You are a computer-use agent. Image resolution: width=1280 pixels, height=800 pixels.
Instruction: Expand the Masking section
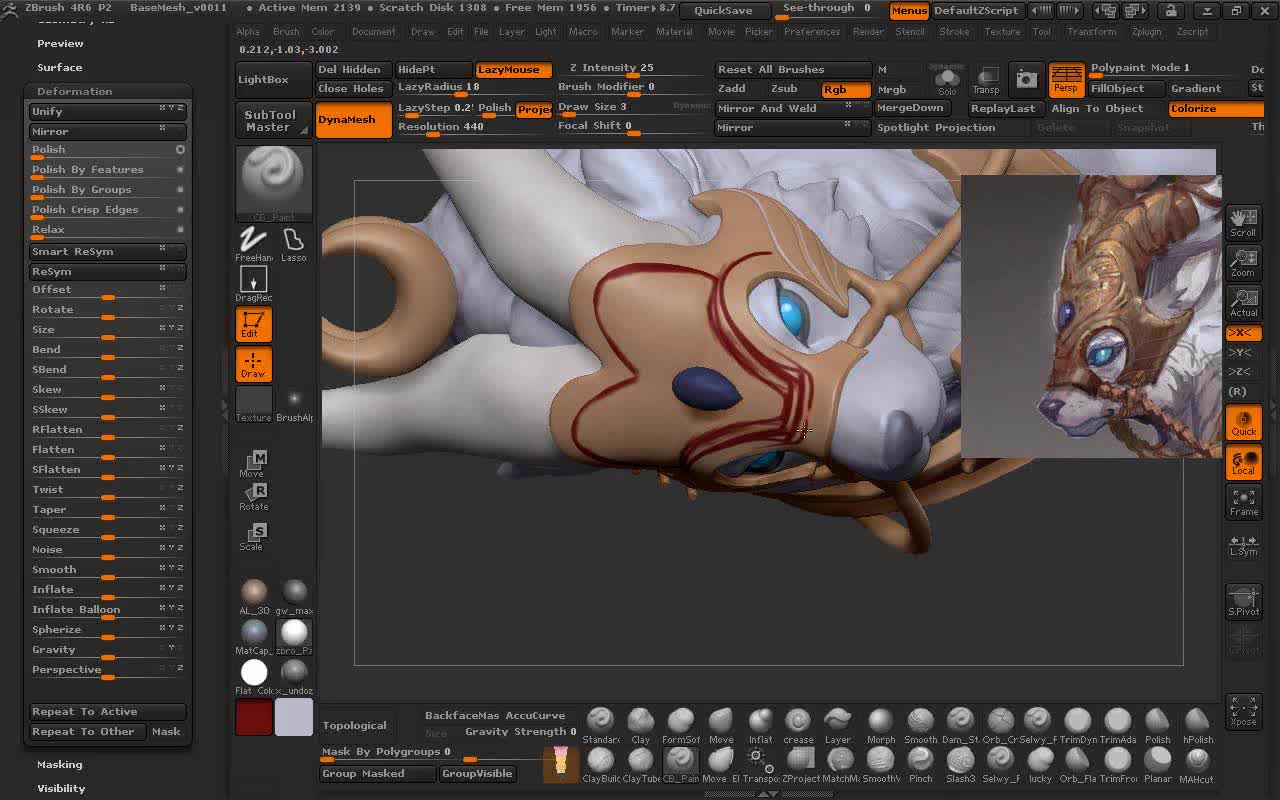click(60, 764)
